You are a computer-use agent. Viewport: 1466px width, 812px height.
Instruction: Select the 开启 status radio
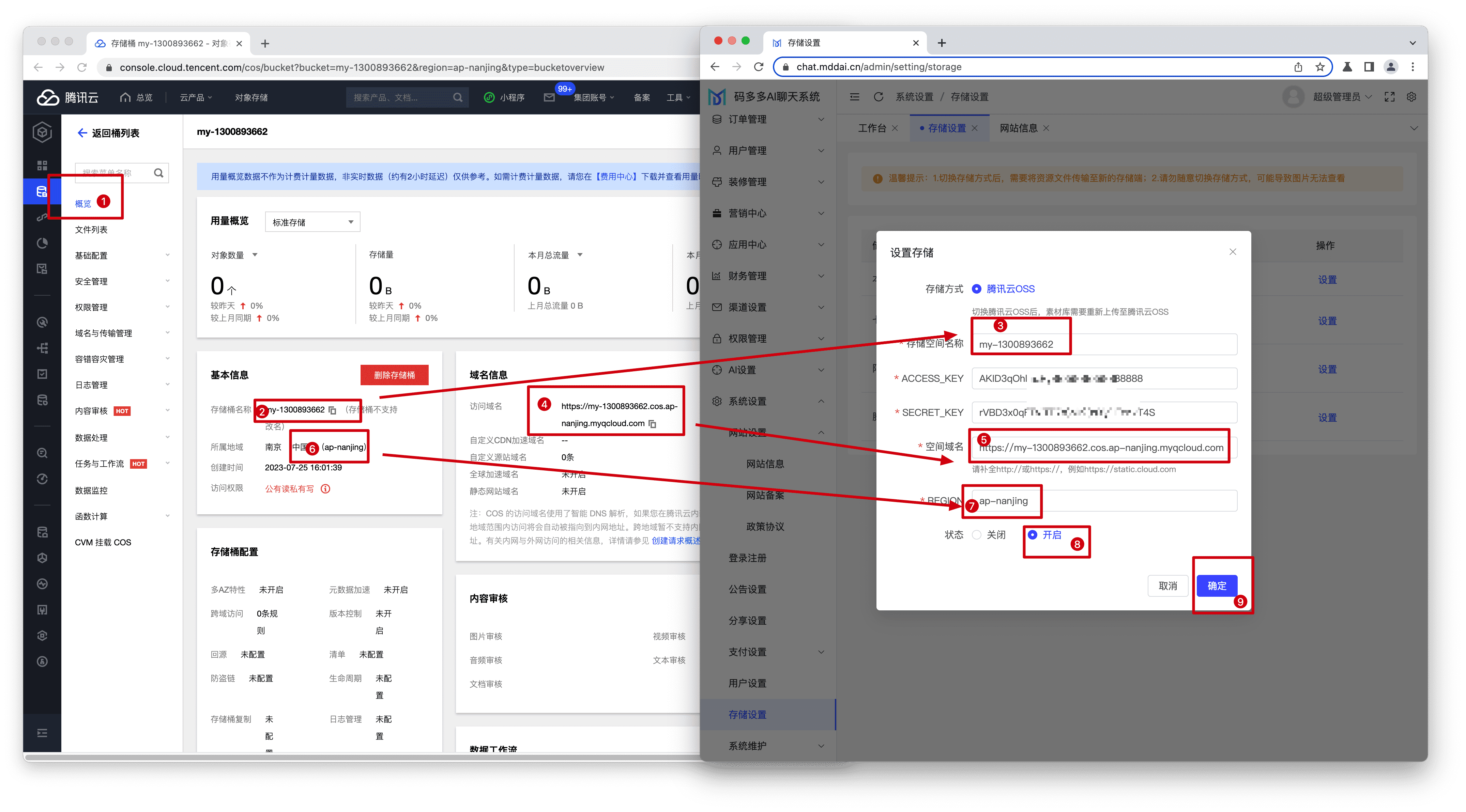[x=1032, y=535]
